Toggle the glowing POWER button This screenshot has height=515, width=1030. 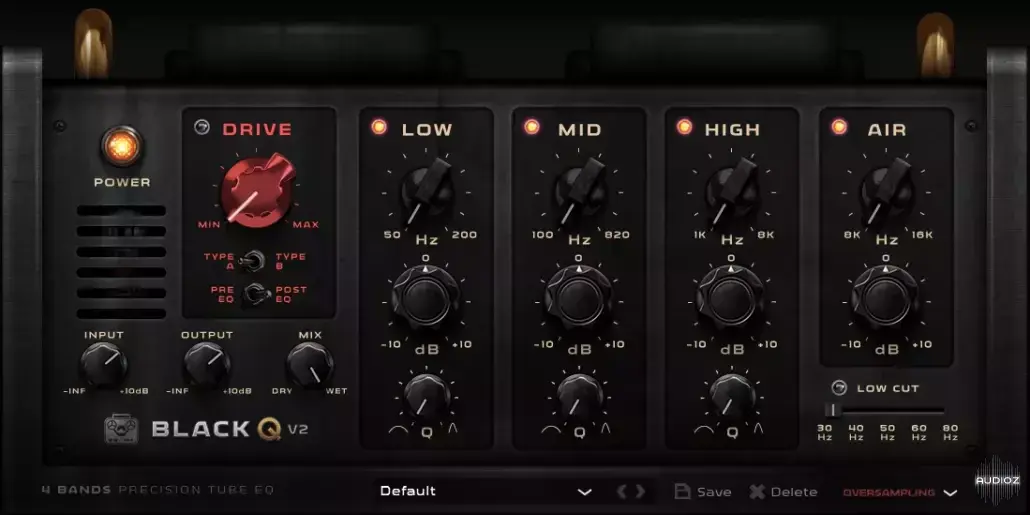click(122, 146)
